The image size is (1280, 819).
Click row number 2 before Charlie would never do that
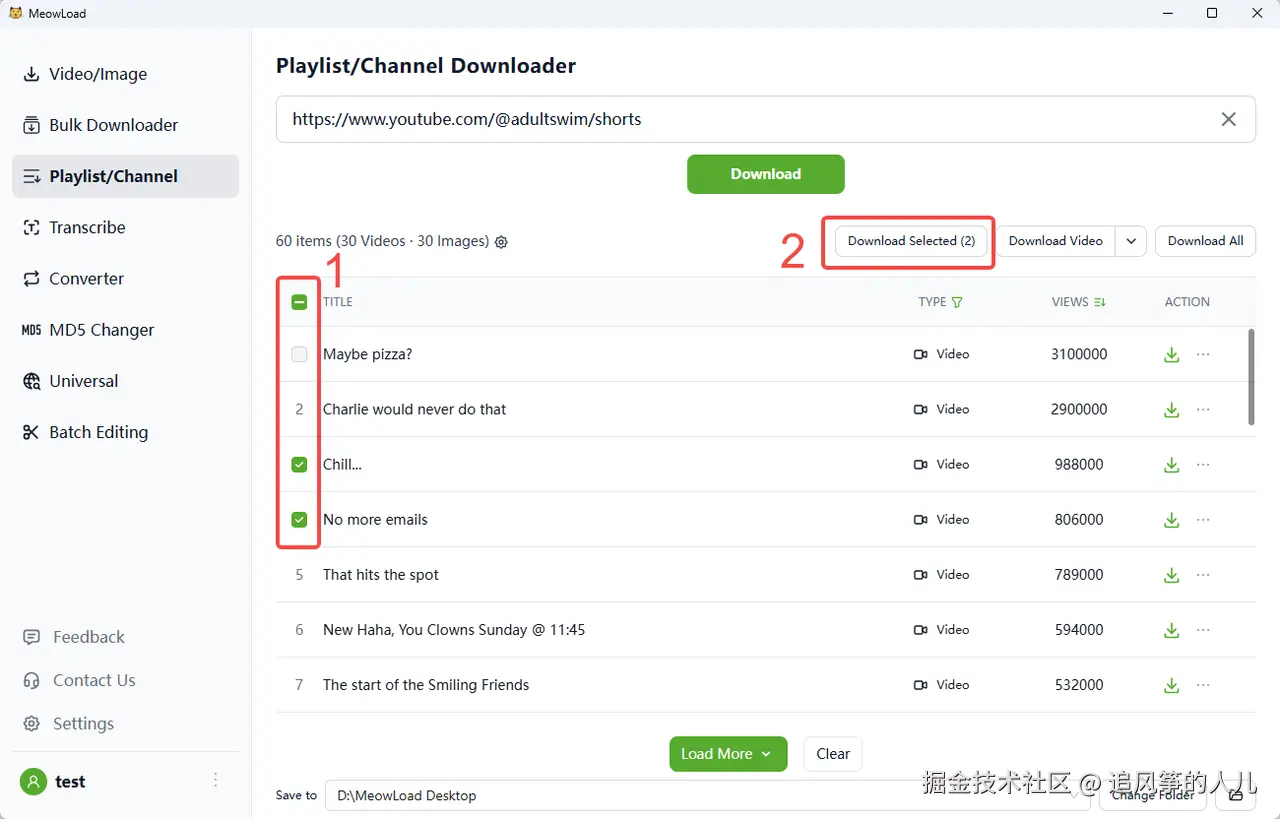tap(299, 409)
